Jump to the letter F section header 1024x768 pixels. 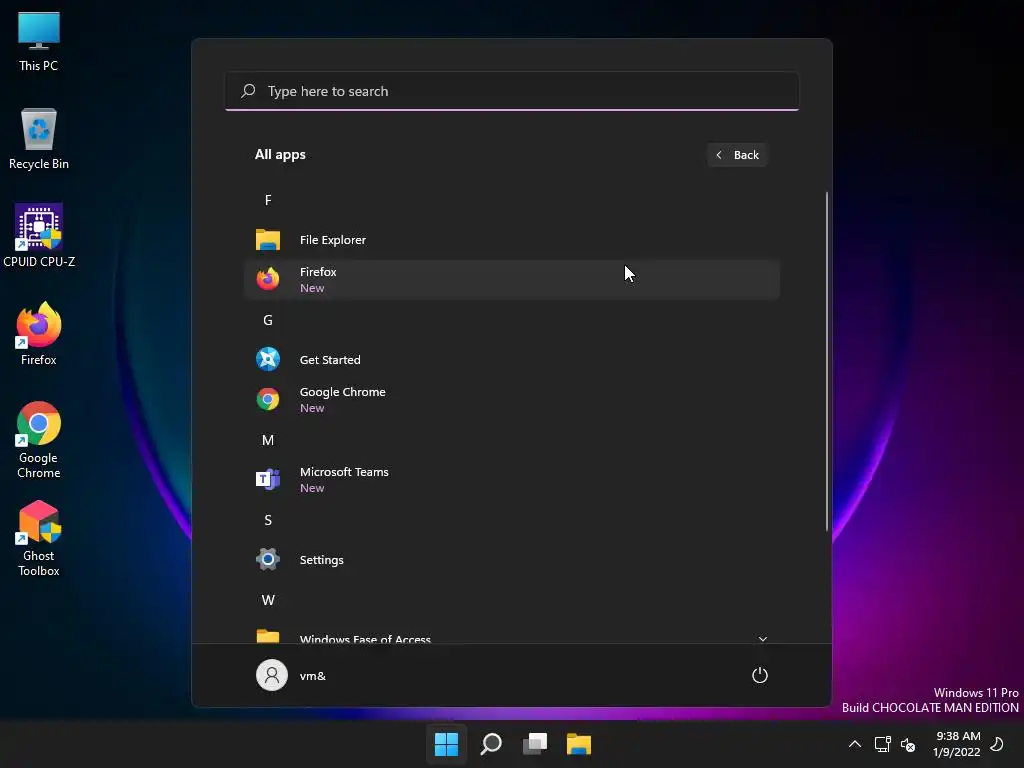[x=268, y=200]
